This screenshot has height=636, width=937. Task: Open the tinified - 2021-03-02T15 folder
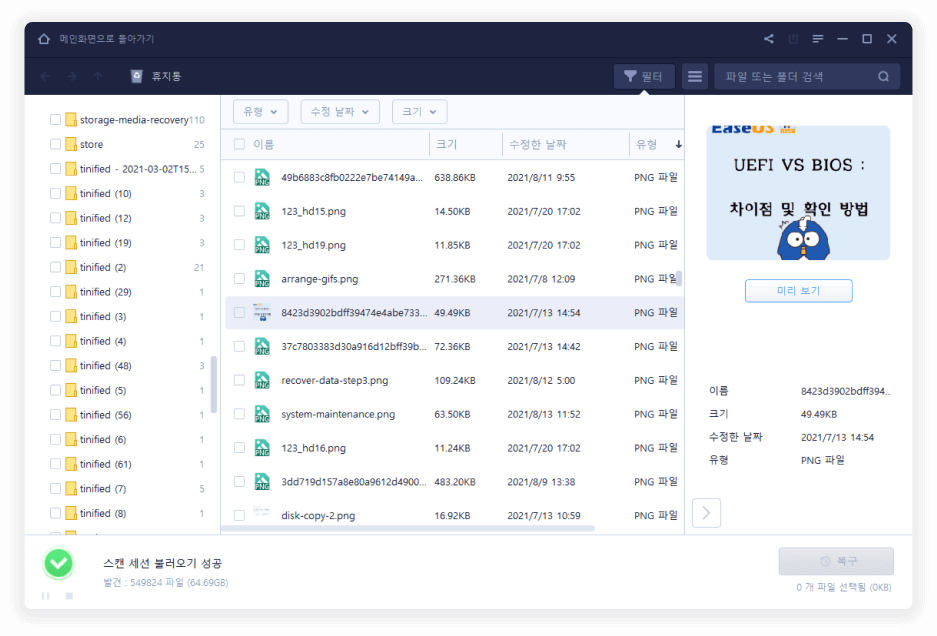[138, 169]
